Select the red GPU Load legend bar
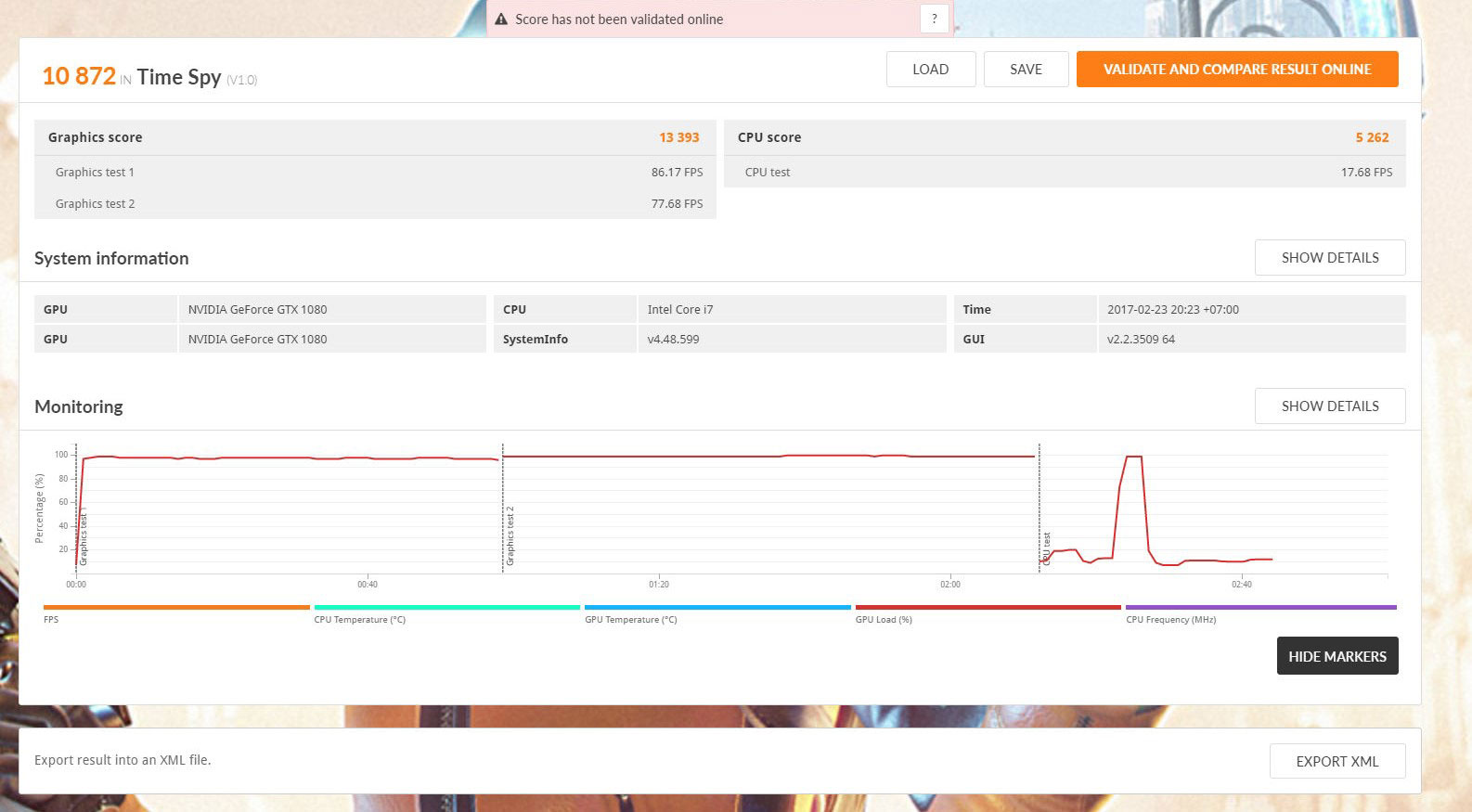 pyautogui.click(x=988, y=609)
